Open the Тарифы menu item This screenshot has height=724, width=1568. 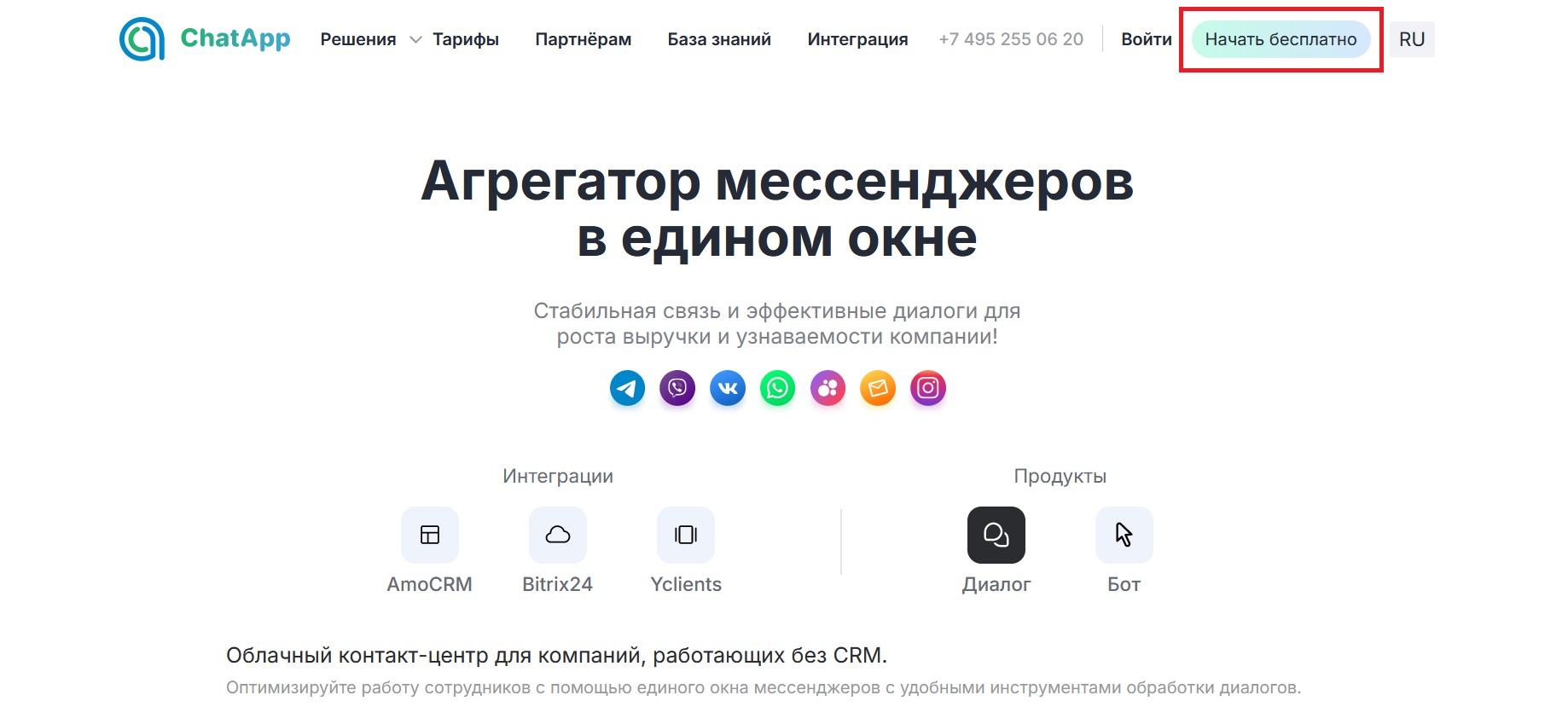466,39
